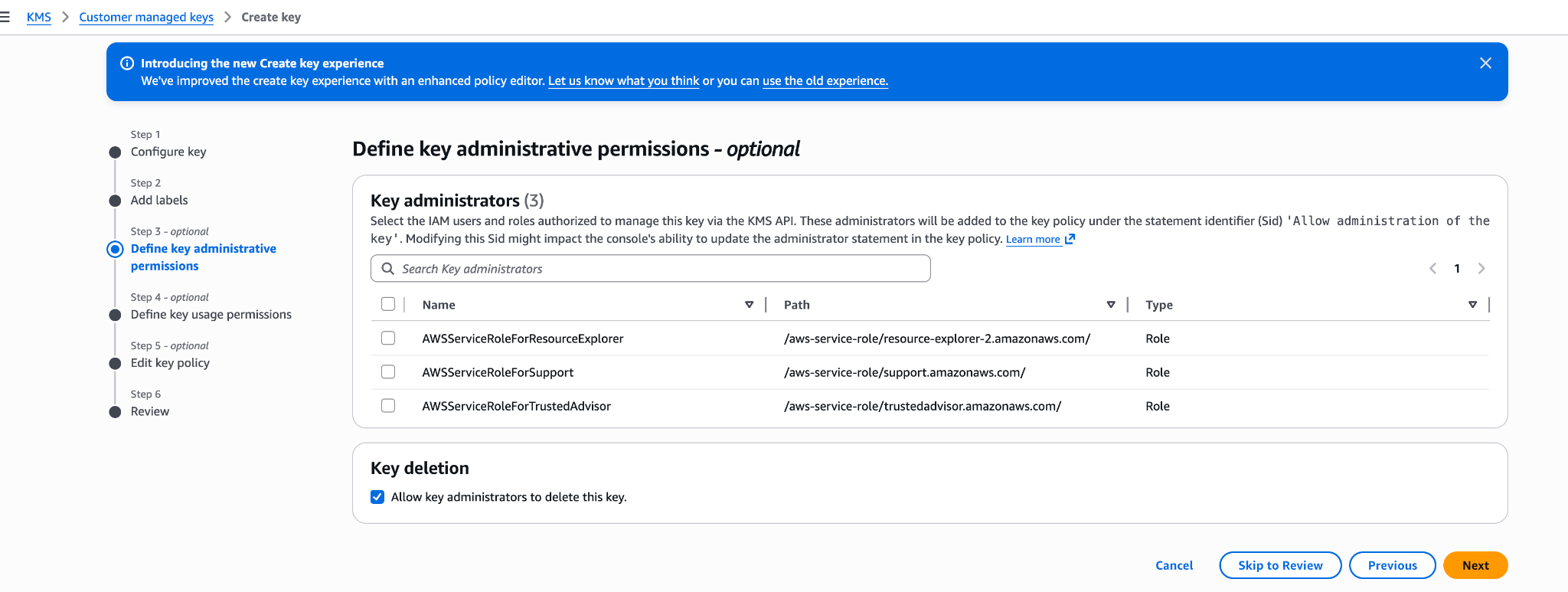This screenshot has height=592, width=1568.
Task: Click the info icon in banner
Action: click(x=127, y=63)
